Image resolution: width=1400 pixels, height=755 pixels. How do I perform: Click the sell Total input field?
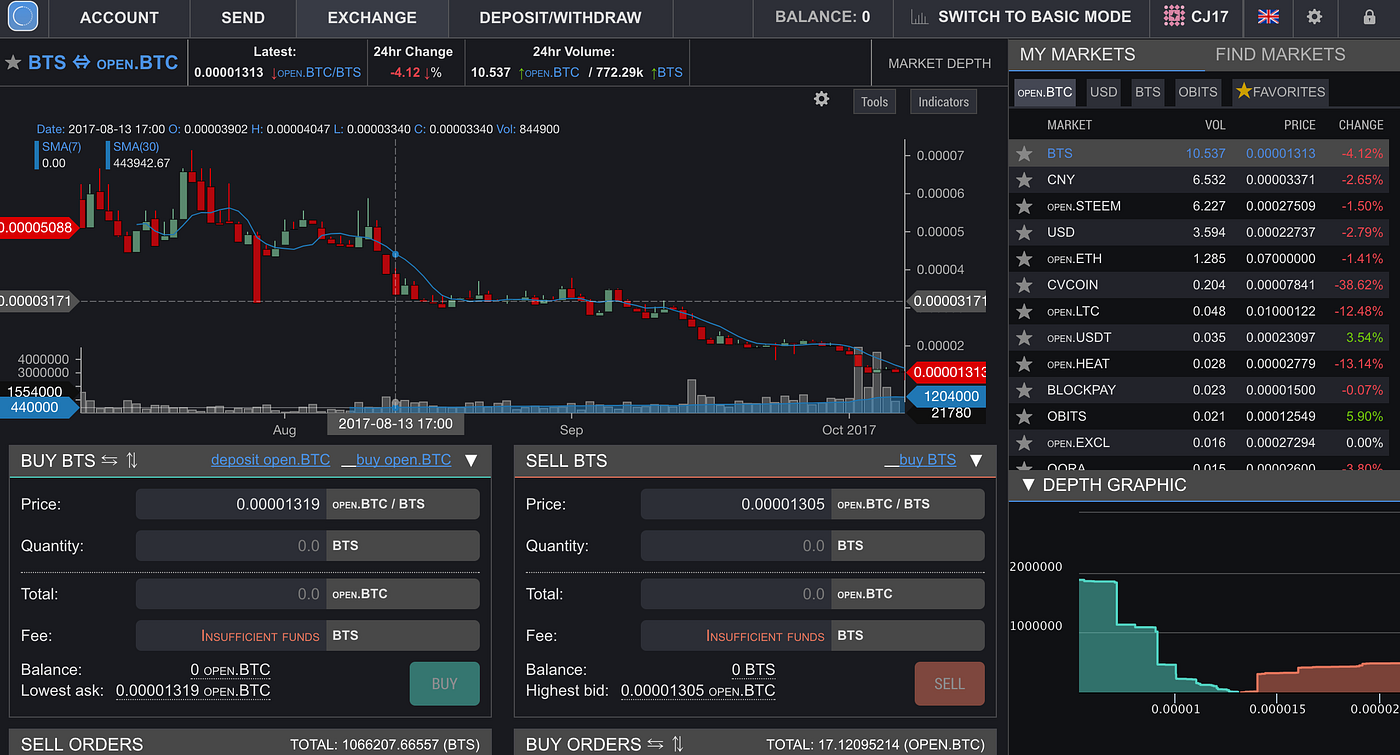[x=736, y=594]
